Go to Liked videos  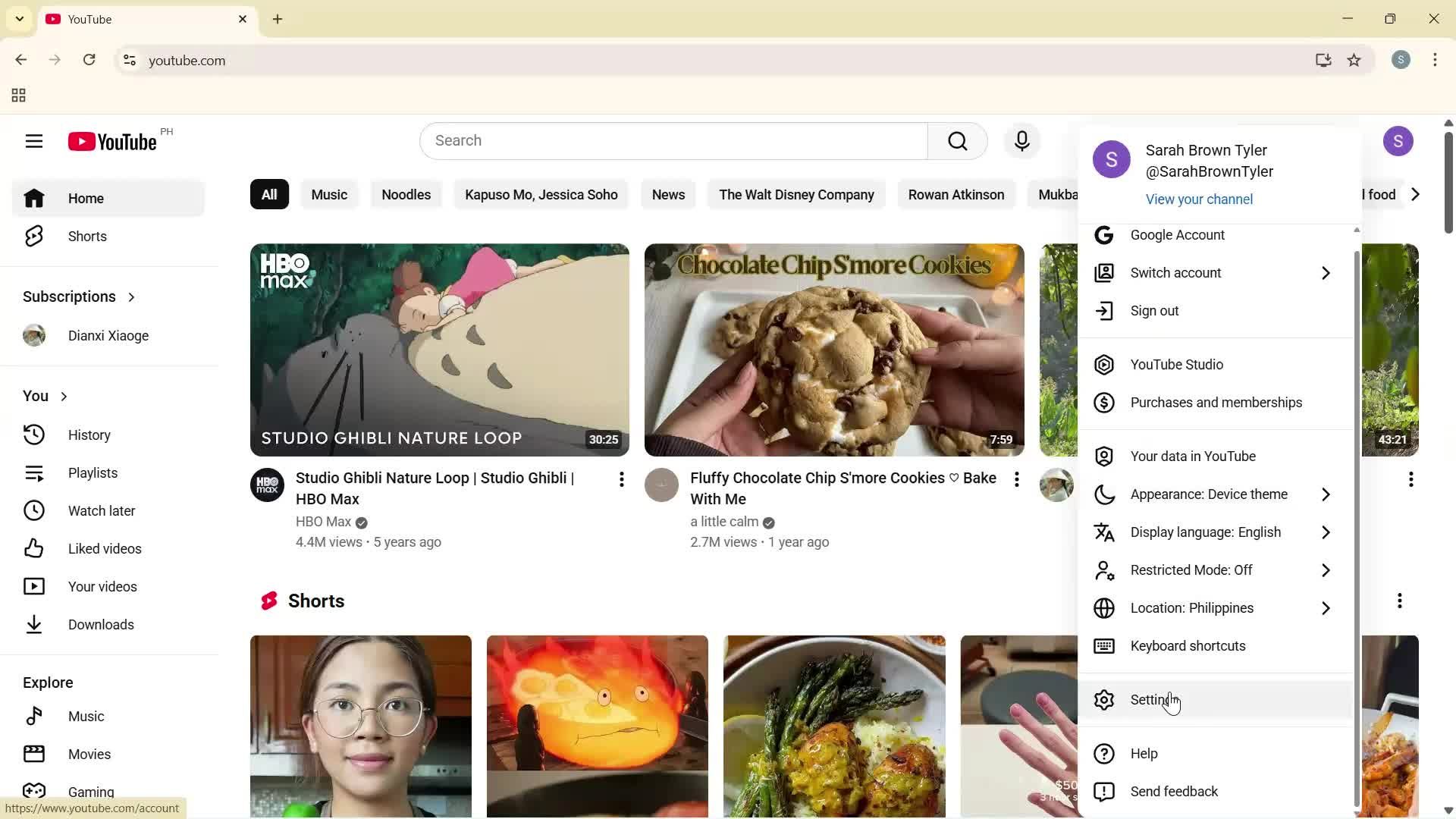pos(104,548)
